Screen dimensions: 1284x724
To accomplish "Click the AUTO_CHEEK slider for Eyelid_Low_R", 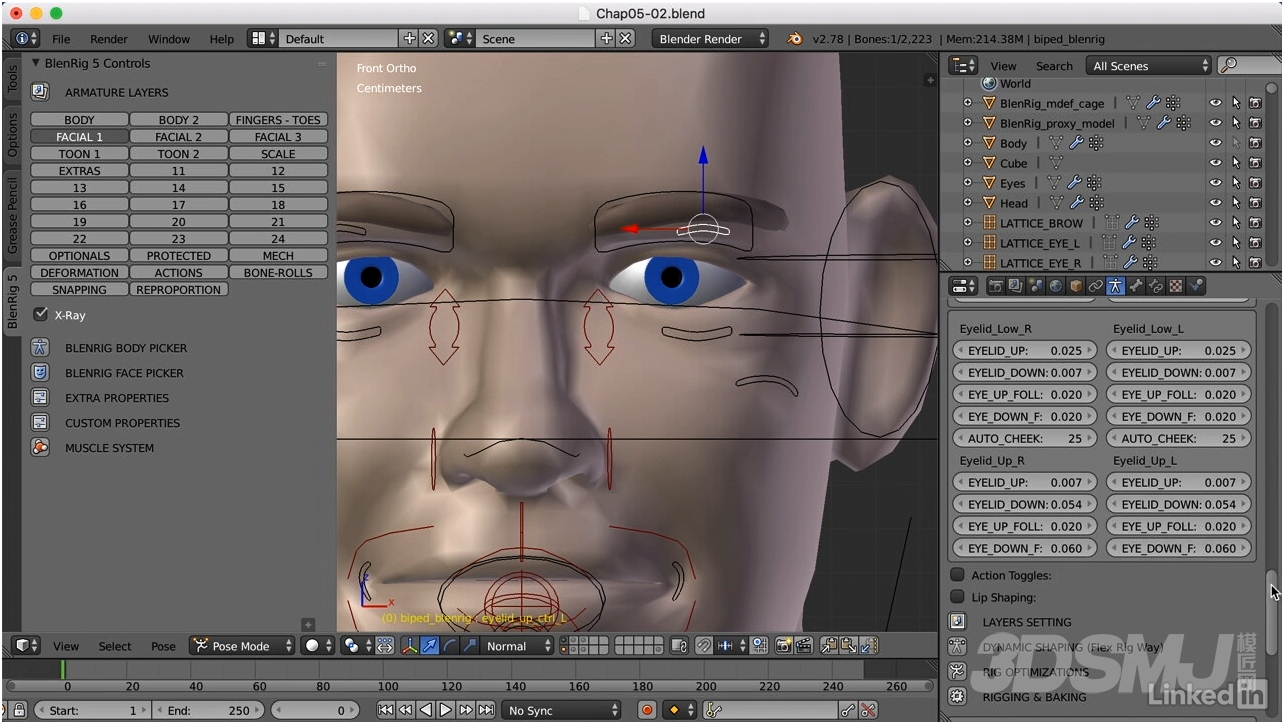I will click(1025, 438).
